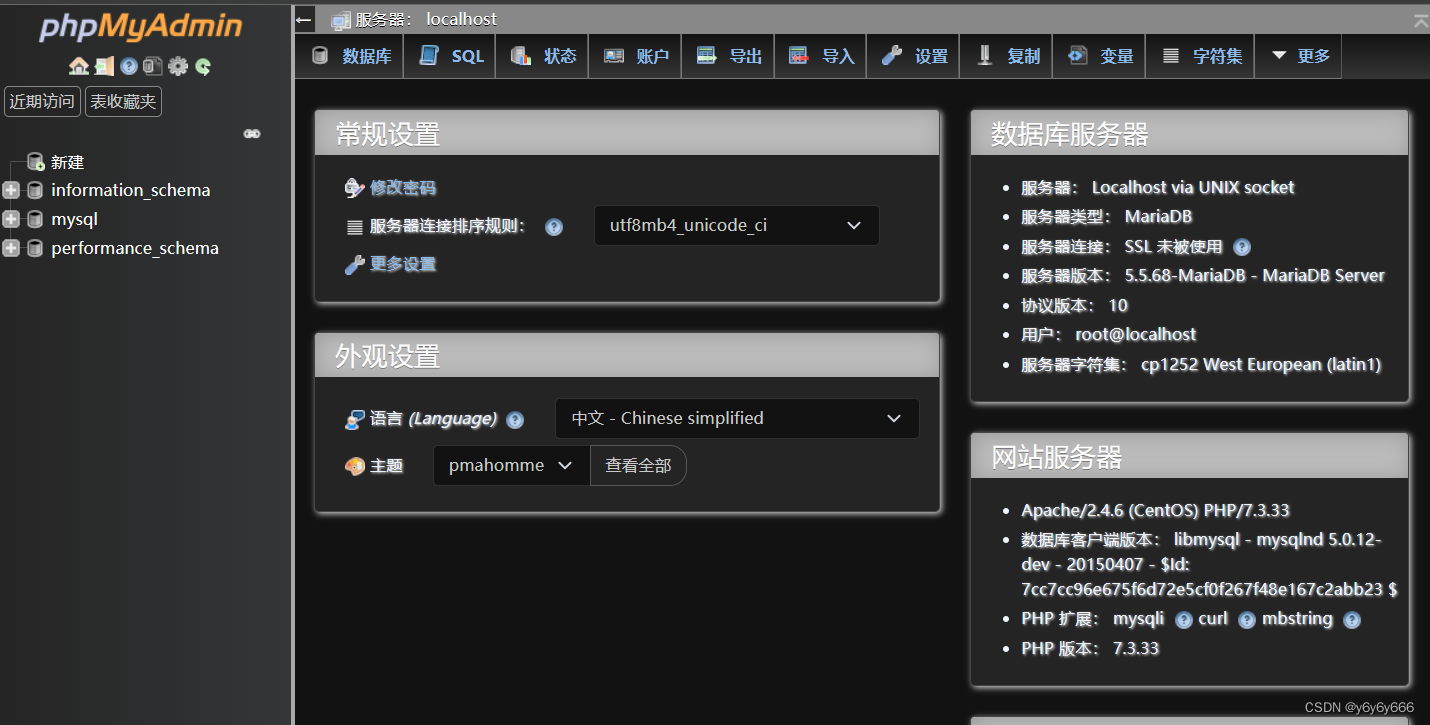Click the cp1252 West European (latin1) text
Screen dimensions: 1430x725
point(1261,365)
